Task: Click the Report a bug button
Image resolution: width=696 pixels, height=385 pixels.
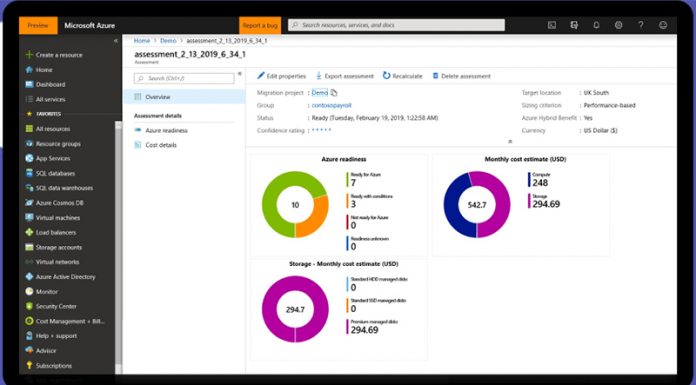Action: point(260,25)
